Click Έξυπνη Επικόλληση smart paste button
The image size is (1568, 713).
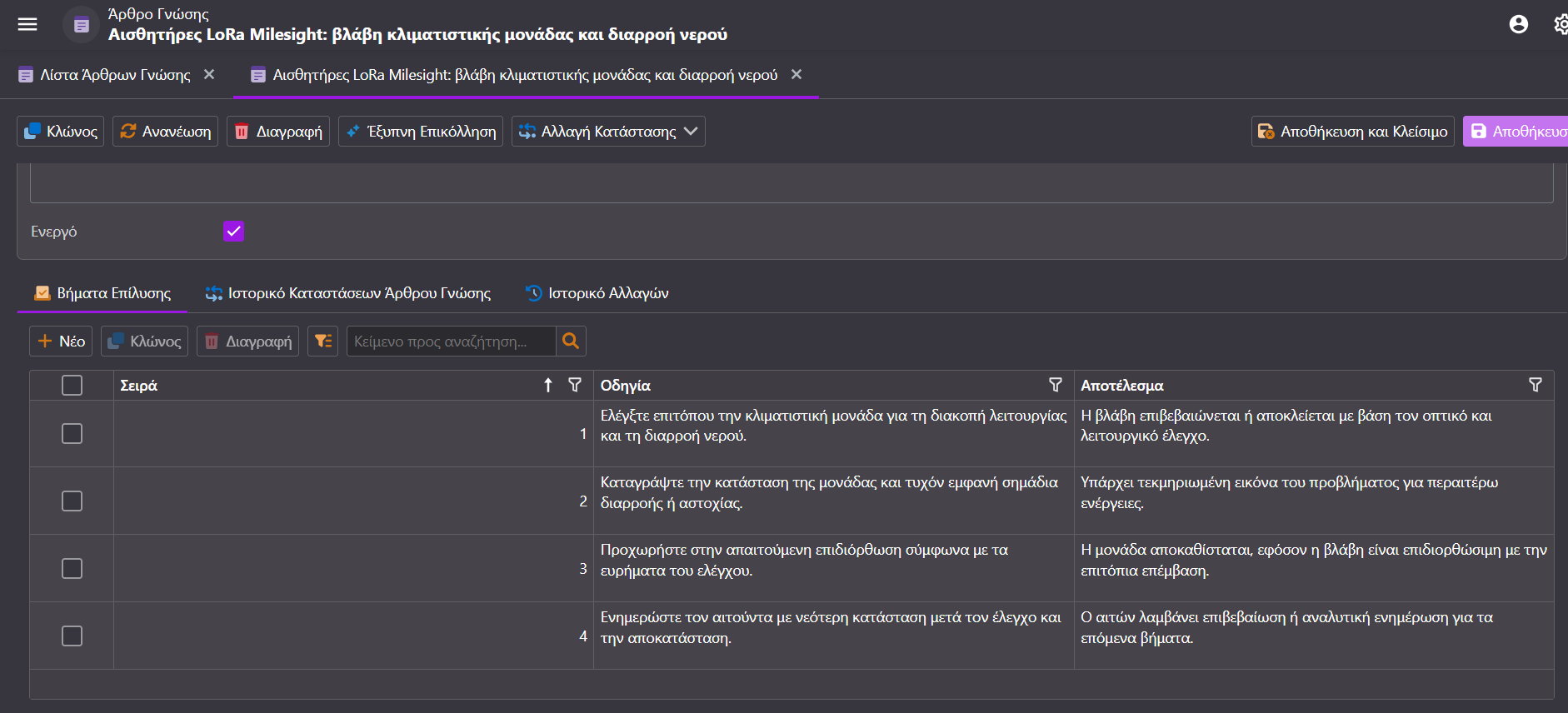(x=421, y=131)
